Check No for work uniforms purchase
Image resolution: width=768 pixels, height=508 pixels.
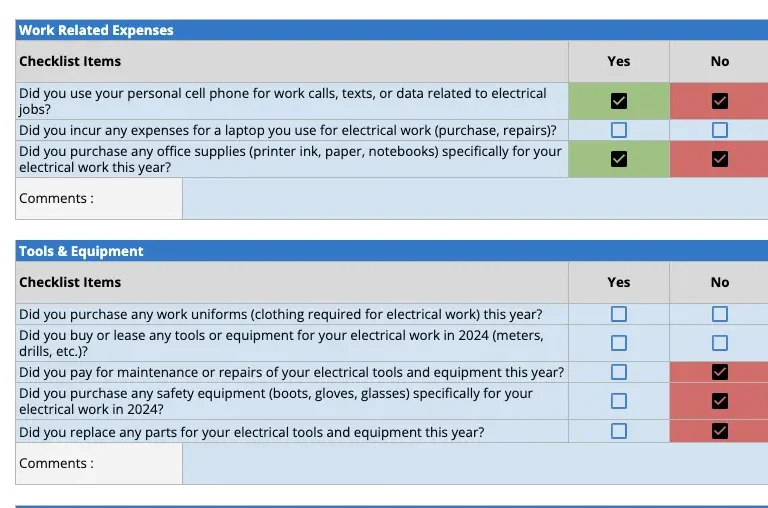coord(720,314)
